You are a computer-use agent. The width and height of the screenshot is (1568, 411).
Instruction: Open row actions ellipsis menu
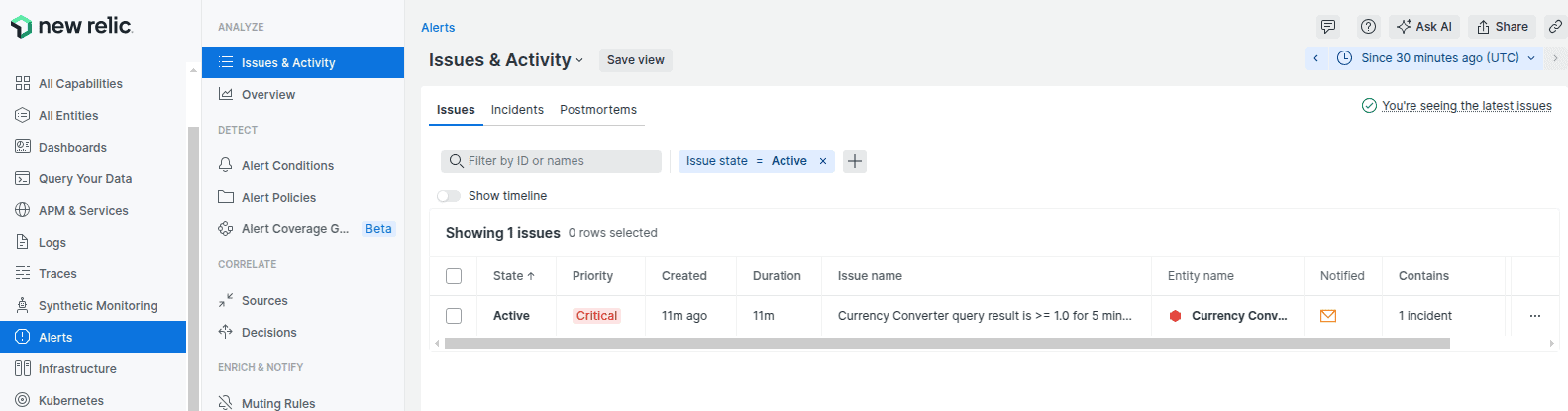point(1534,316)
